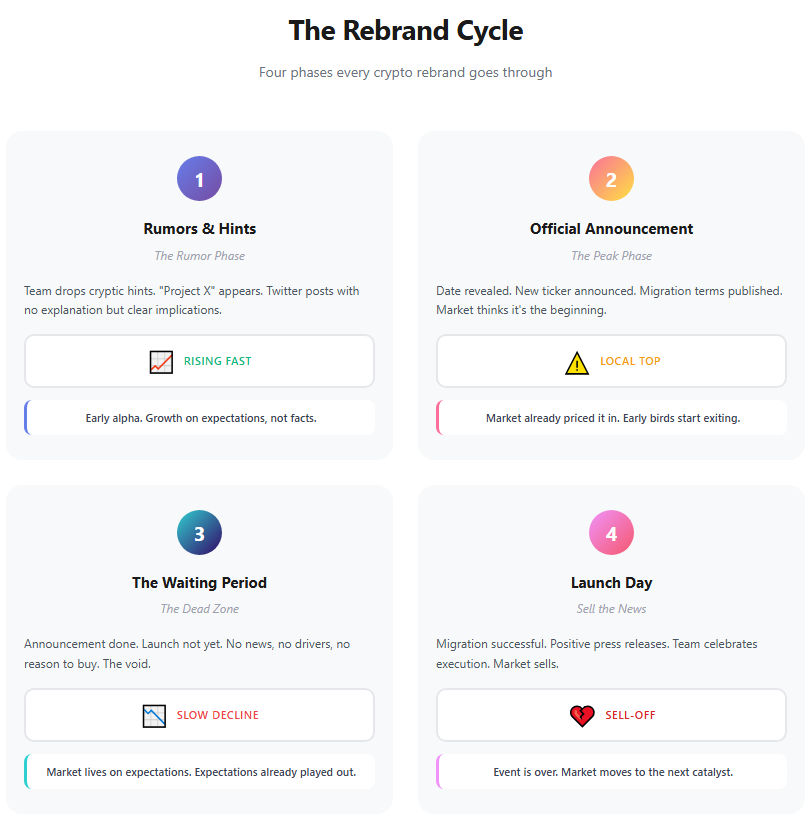Click the Official Announcement heading

click(611, 229)
